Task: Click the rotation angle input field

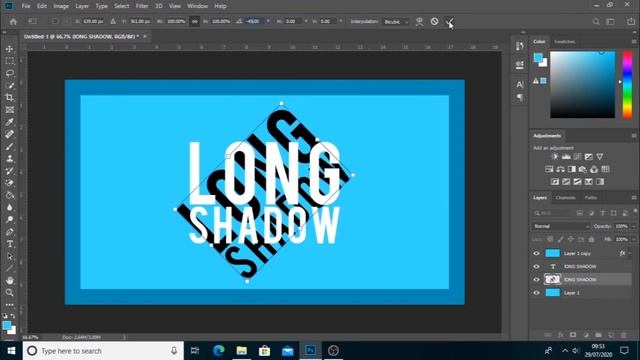Action: (253, 21)
